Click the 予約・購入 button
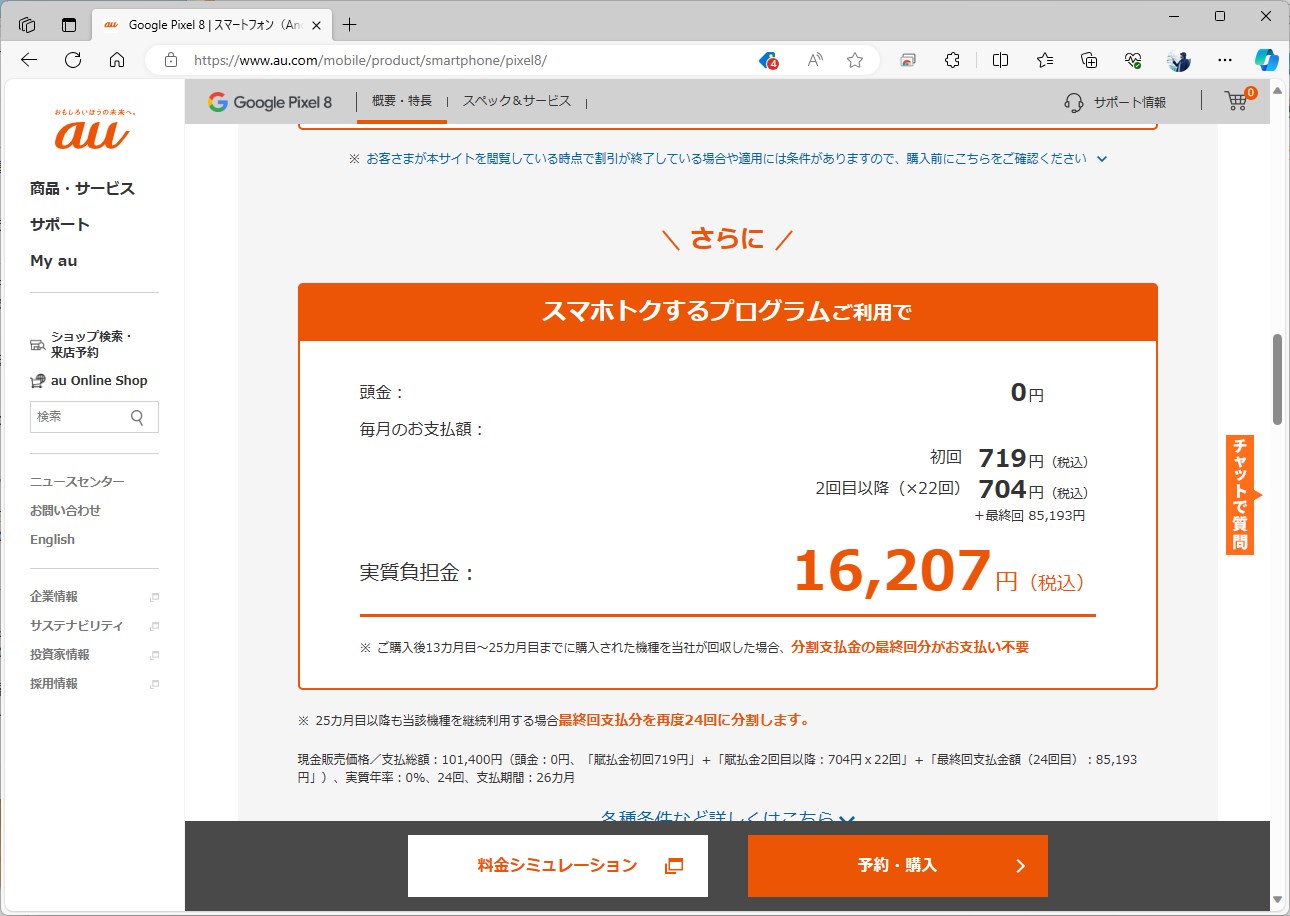This screenshot has height=916, width=1290. [x=896, y=866]
